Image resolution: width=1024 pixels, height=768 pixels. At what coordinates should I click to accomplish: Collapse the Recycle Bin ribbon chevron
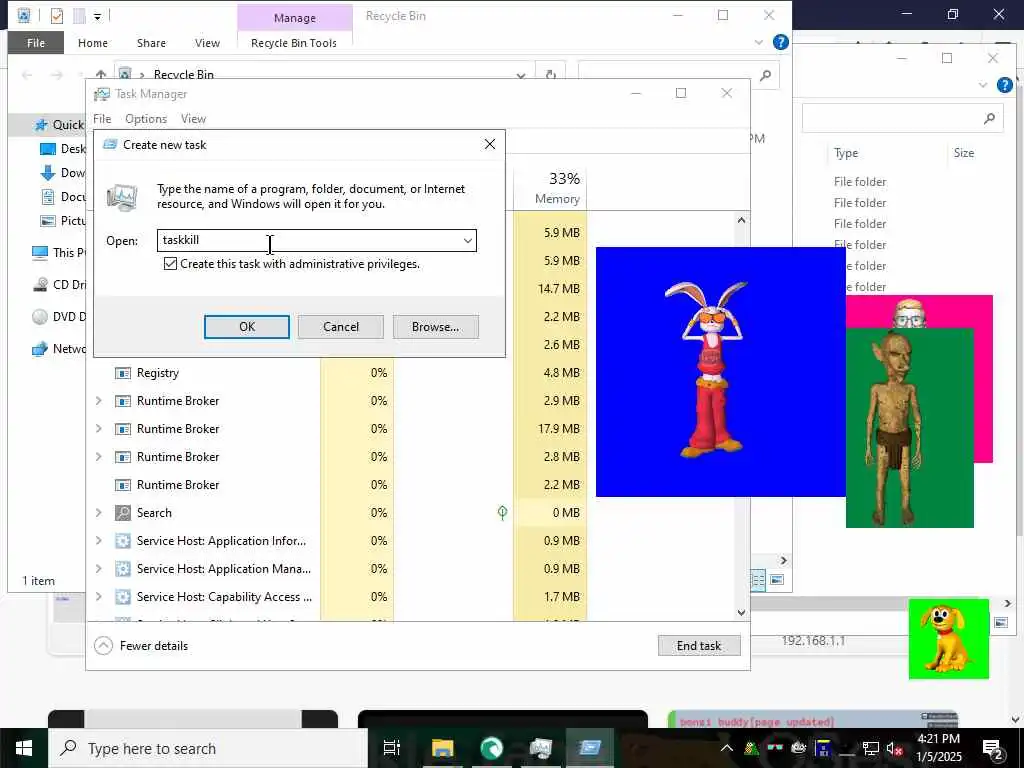758,42
